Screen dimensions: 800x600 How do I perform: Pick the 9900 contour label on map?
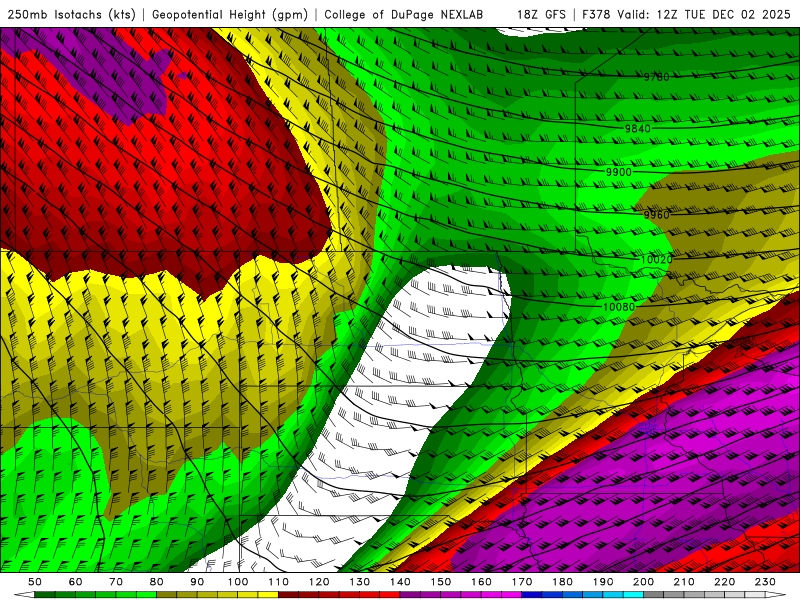point(619,172)
